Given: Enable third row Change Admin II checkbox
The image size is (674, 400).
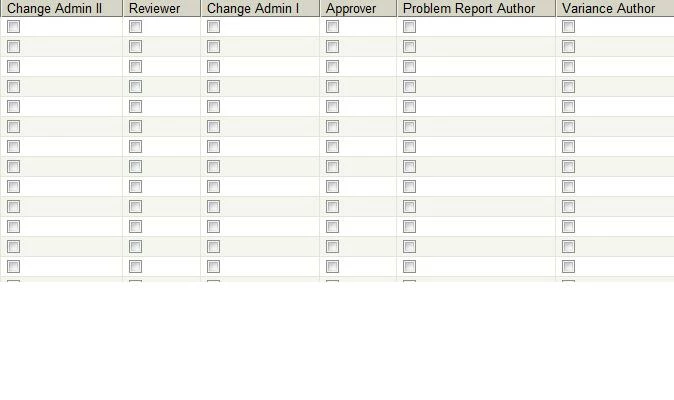Looking at the screenshot, I should [x=13, y=67].
